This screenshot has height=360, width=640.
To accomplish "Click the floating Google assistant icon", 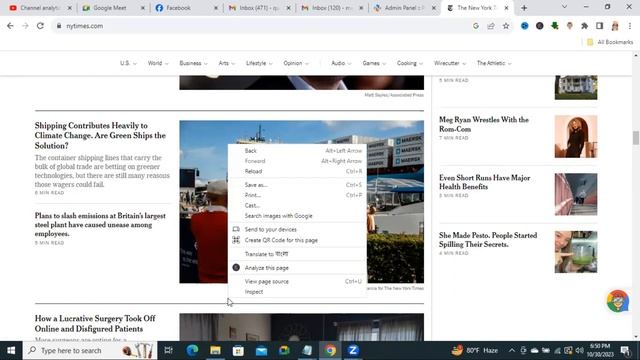I will [617, 301].
